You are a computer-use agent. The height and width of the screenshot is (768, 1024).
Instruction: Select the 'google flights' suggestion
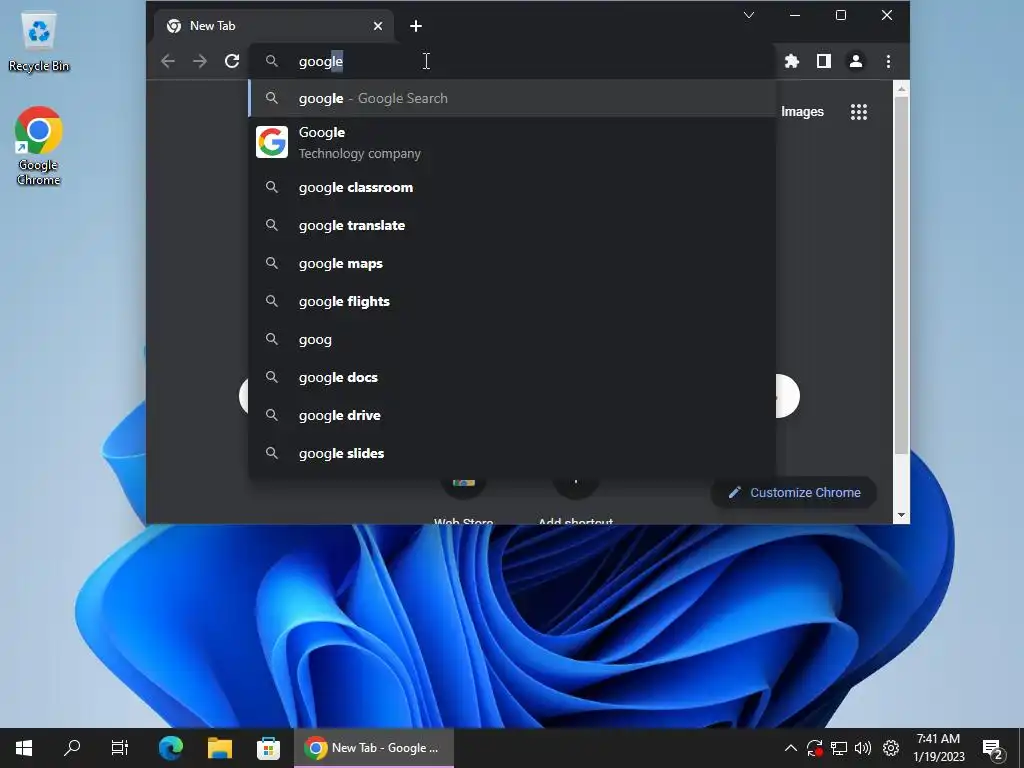click(513, 301)
